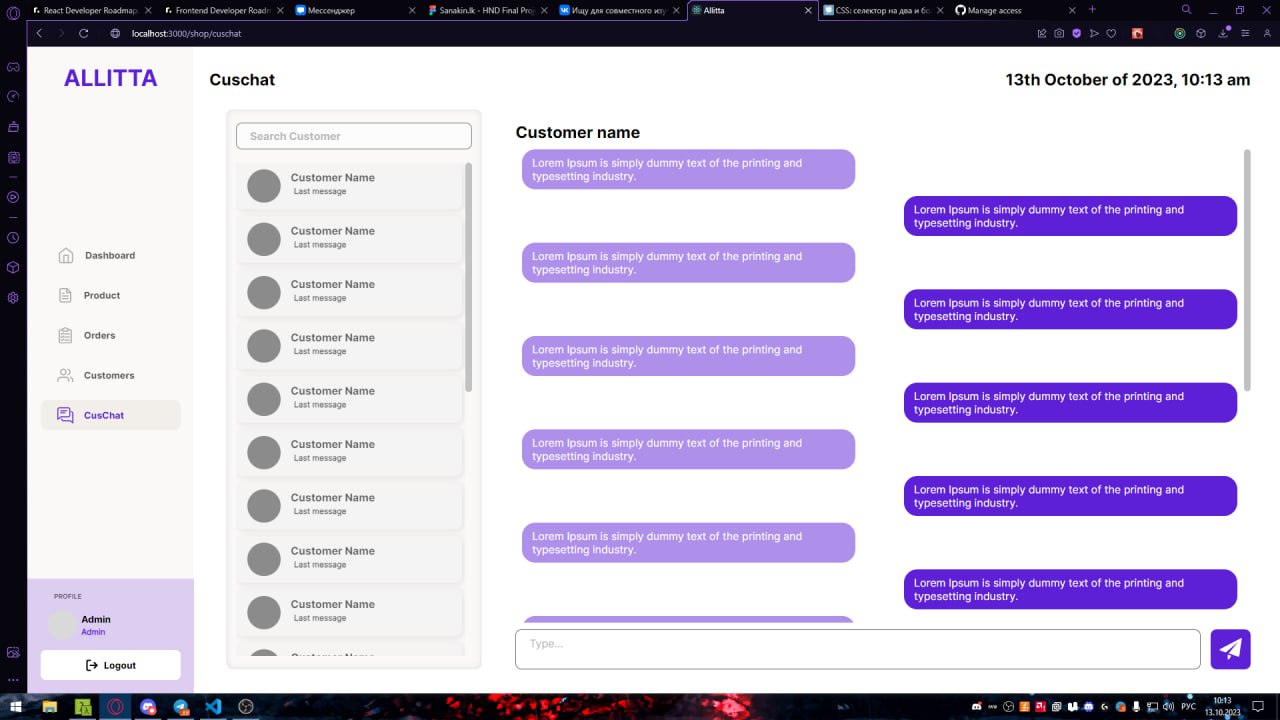Open the Windows Start menu
1280x720 pixels.
(17, 706)
